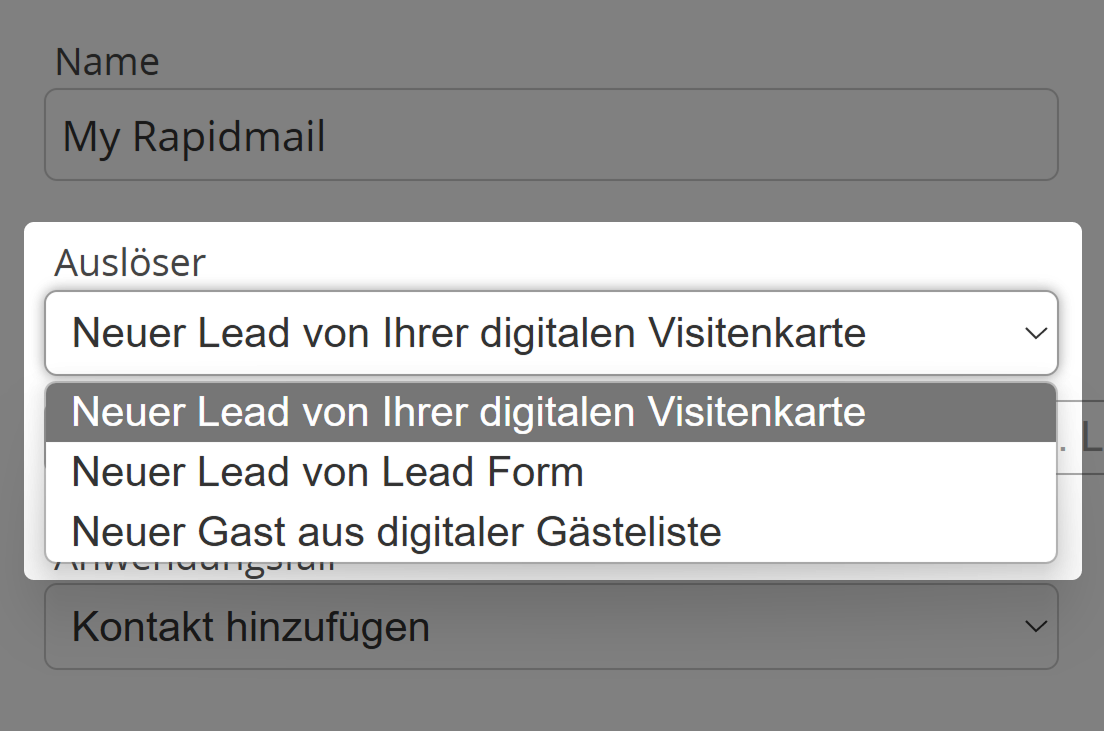Select the text 'My Rapidmail'
This screenshot has height=731, width=1104.
click(193, 135)
